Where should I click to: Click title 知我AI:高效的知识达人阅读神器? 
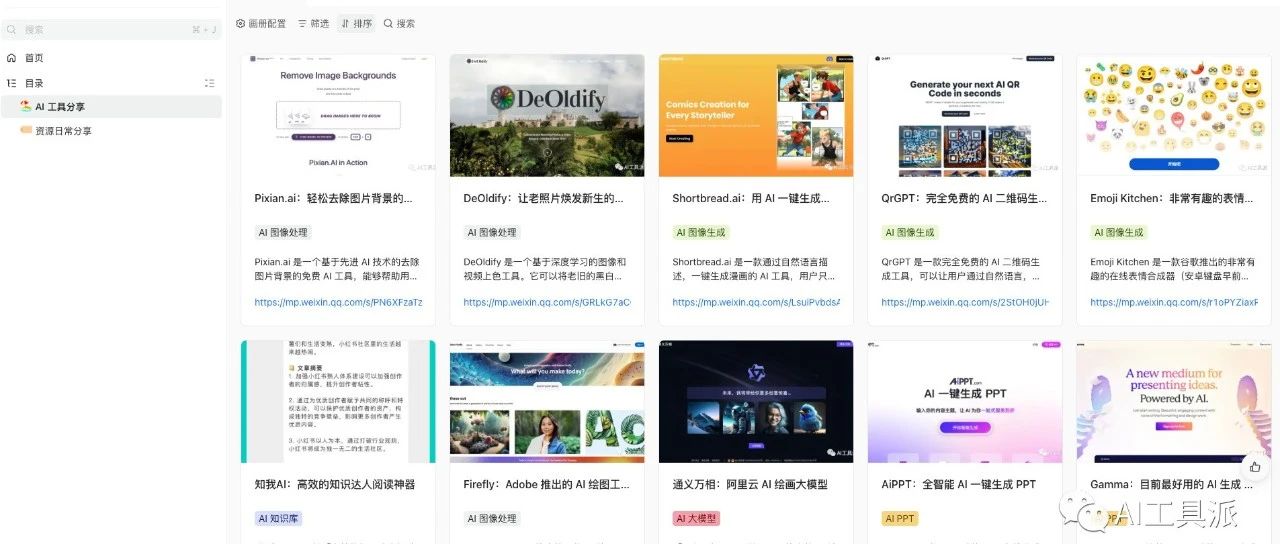334,484
